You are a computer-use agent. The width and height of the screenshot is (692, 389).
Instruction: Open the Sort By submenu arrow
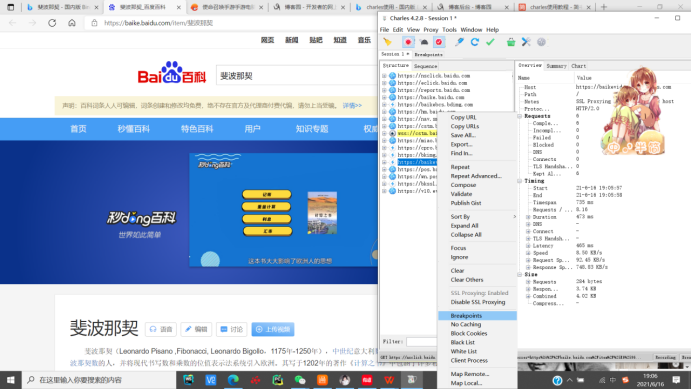pos(514,217)
